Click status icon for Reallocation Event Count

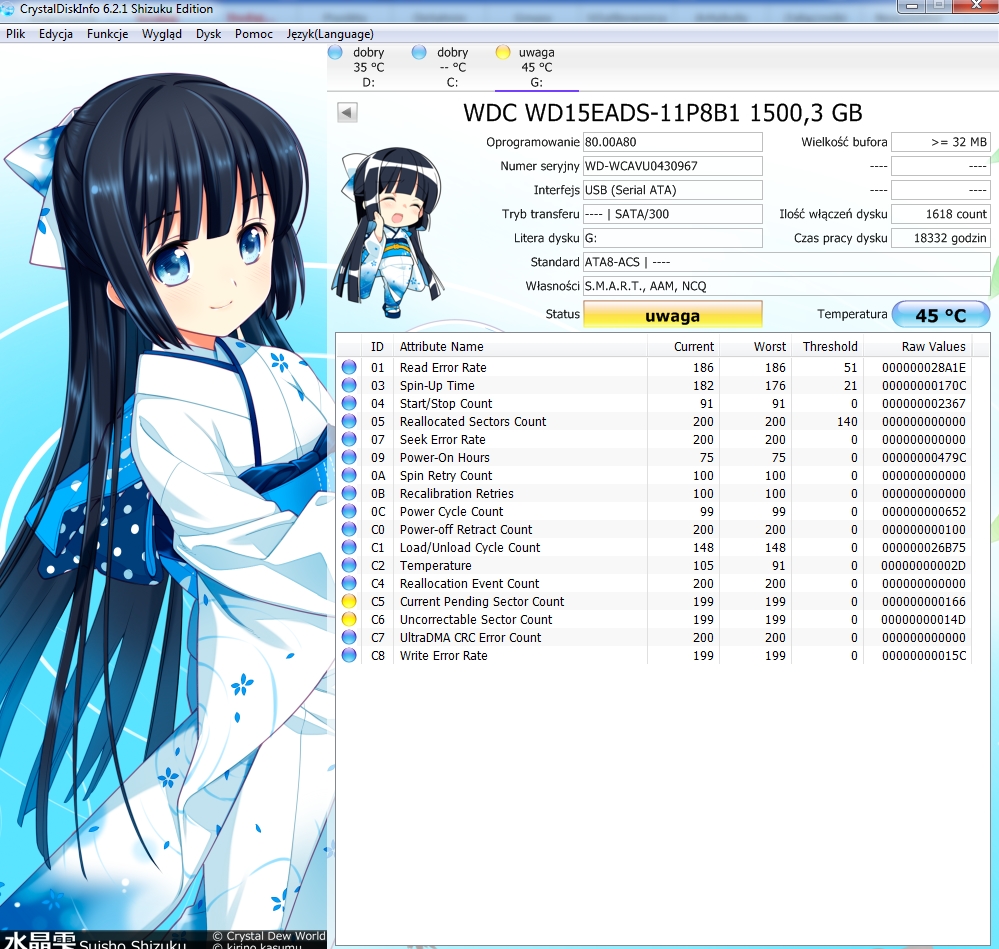(x=349, y=583)
